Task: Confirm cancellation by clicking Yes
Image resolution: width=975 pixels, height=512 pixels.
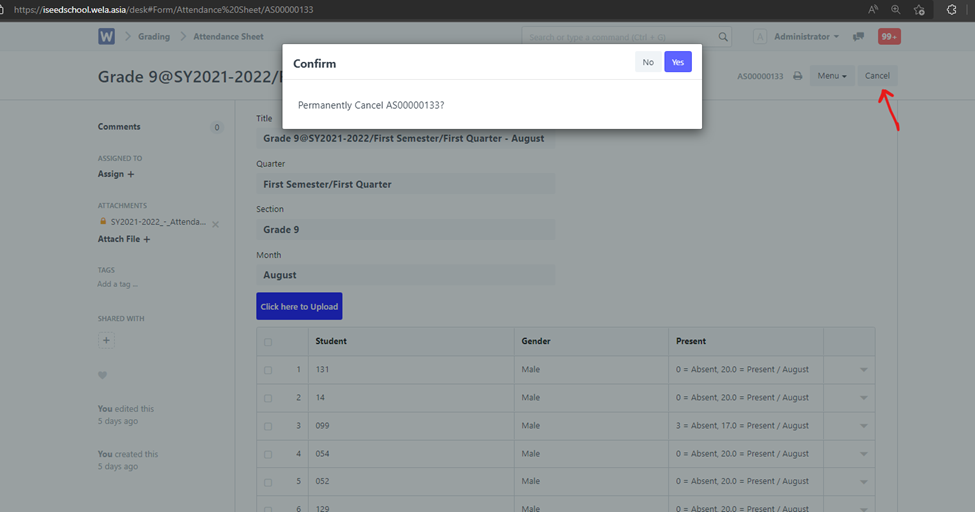Action: click(678, 62)
